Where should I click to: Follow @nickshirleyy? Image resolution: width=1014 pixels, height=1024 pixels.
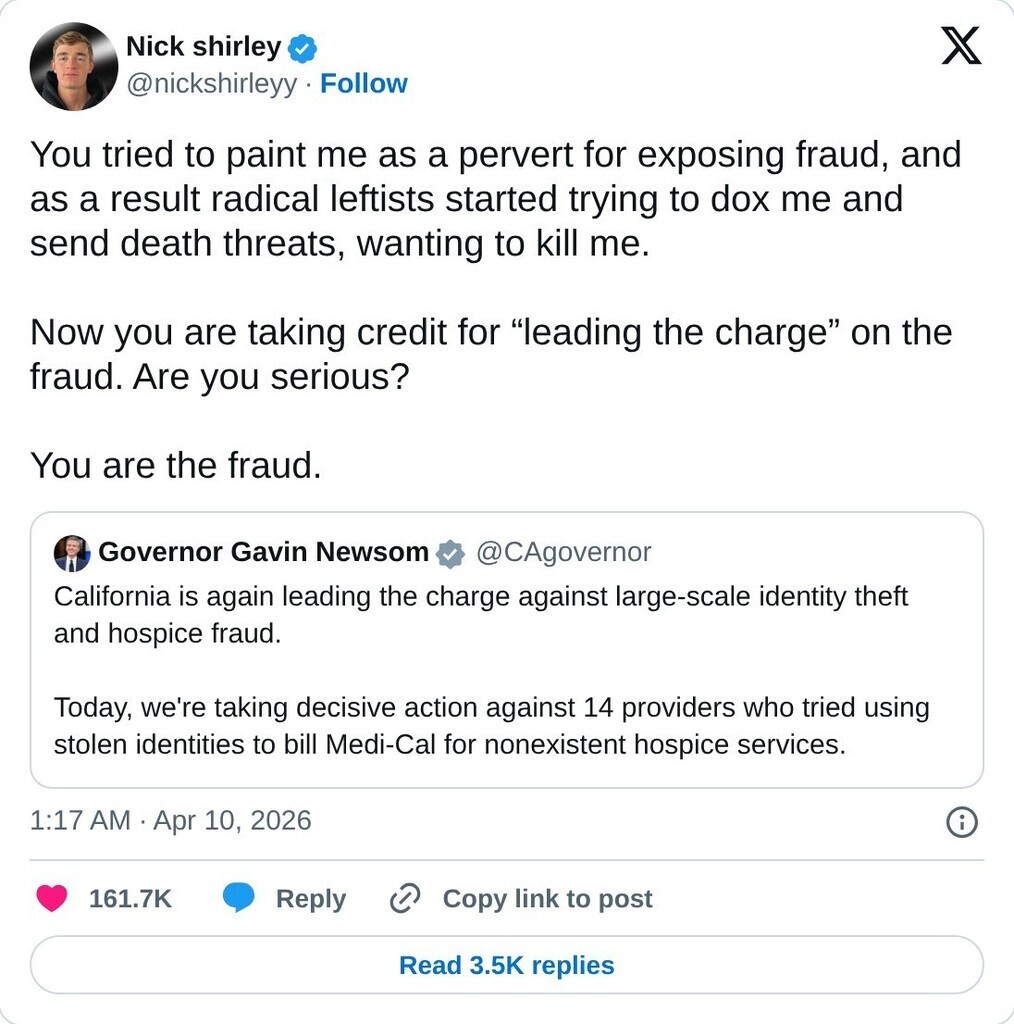pos(363,84)
